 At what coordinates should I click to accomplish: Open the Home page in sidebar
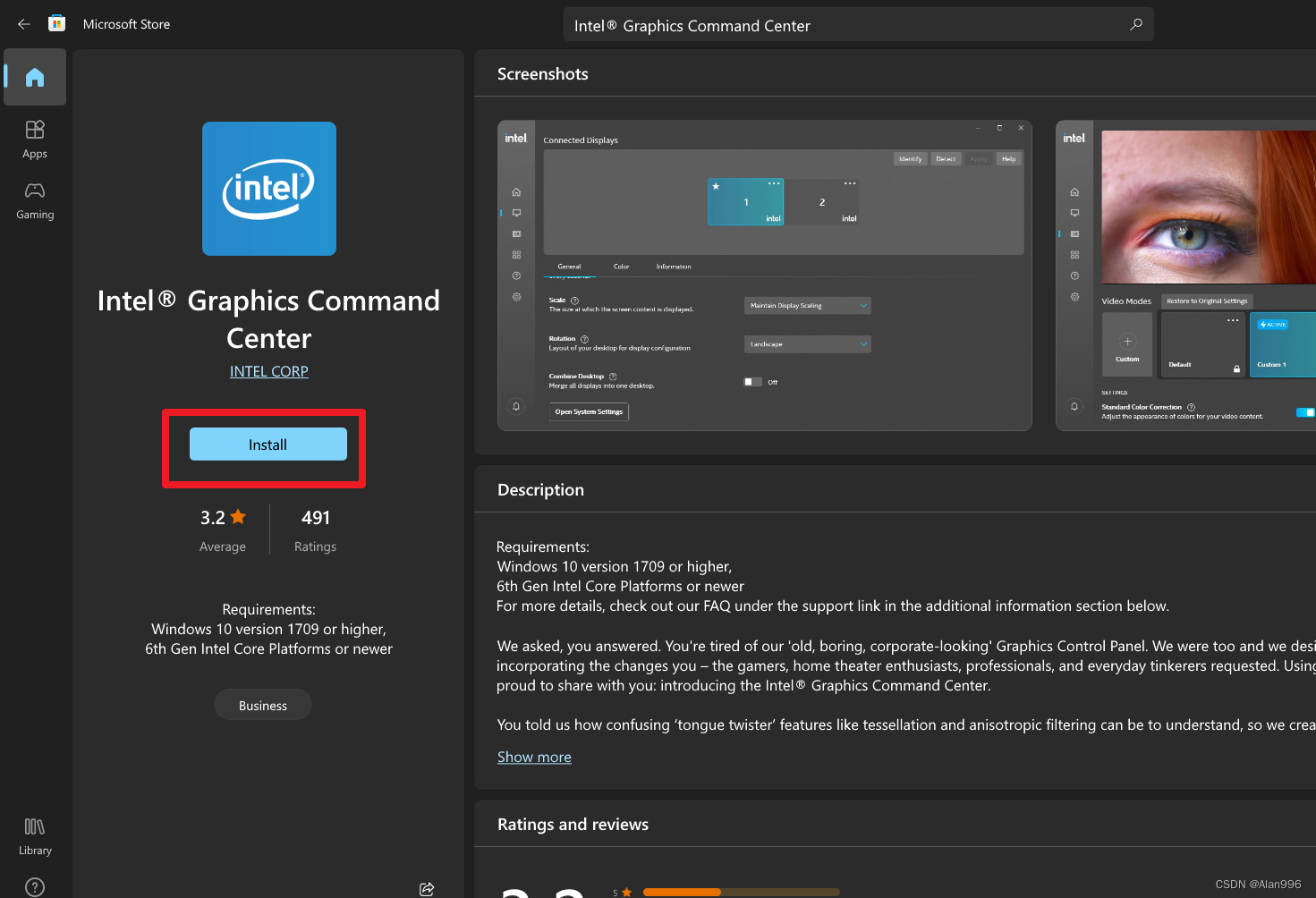[35, 78]
